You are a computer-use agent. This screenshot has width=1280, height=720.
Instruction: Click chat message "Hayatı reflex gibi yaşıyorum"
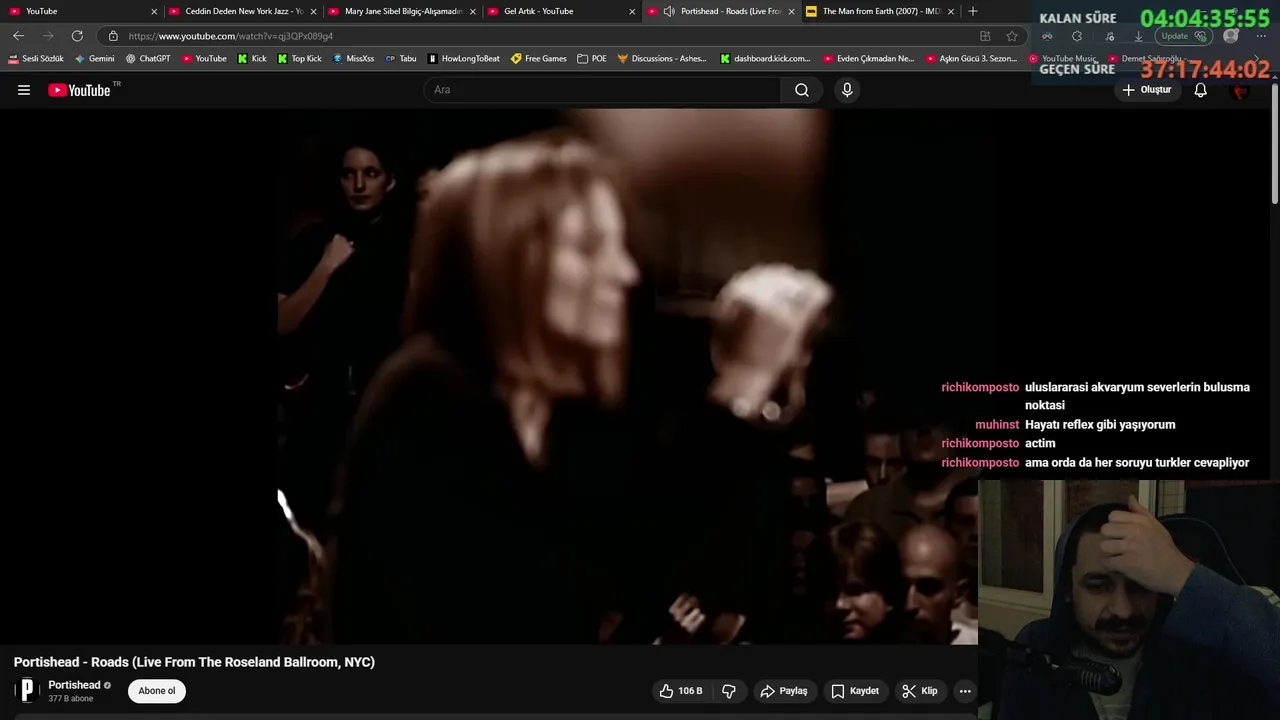coord(1100,424)
